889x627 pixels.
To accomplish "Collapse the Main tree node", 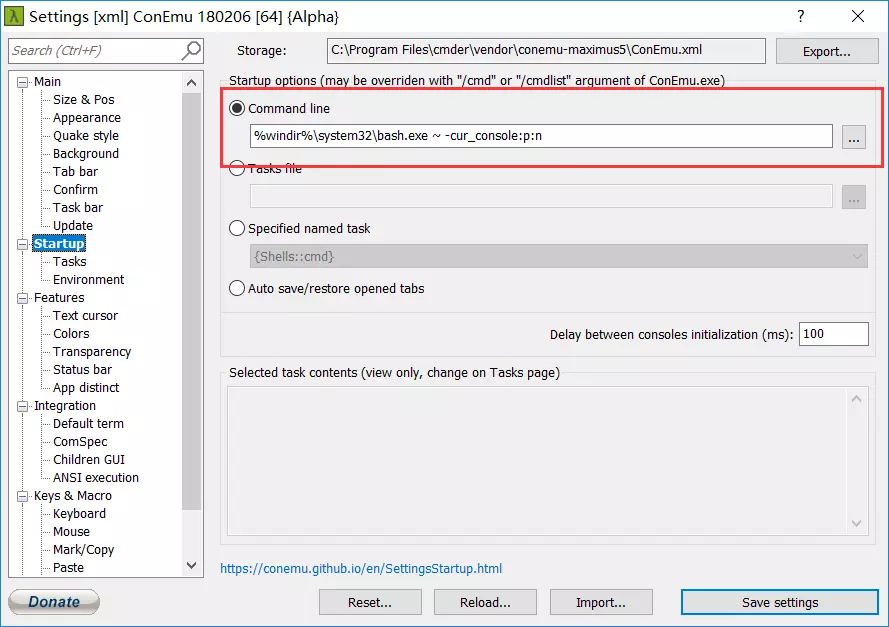I will click(22, 82).
